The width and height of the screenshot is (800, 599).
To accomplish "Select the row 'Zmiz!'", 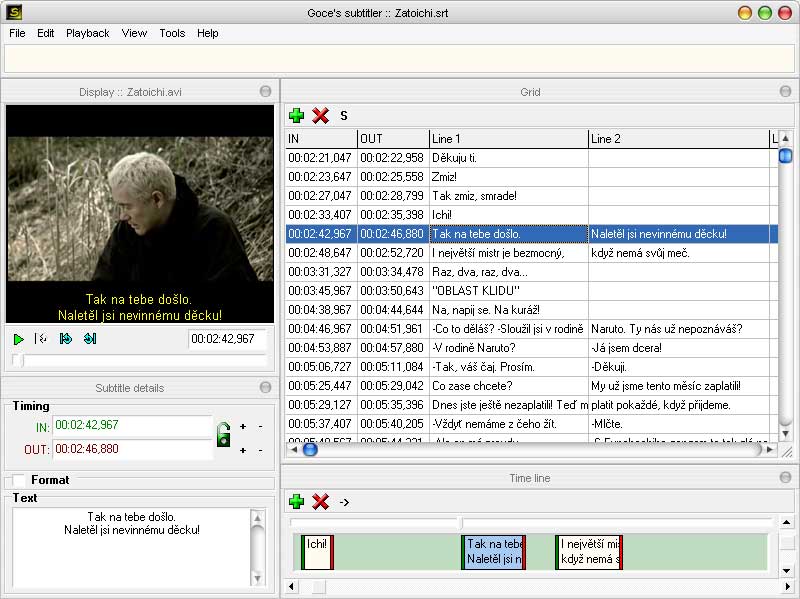I will (x=532, y=177).
